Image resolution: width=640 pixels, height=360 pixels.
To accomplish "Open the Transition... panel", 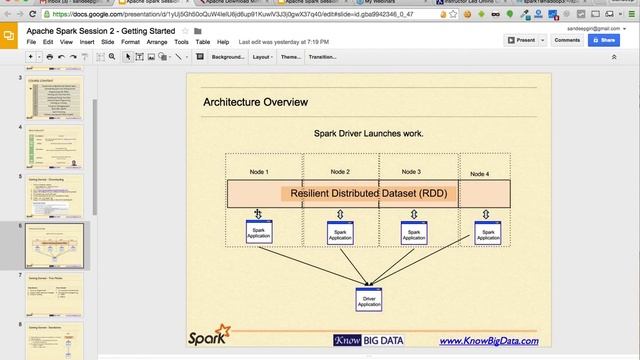I will point(322,57).
